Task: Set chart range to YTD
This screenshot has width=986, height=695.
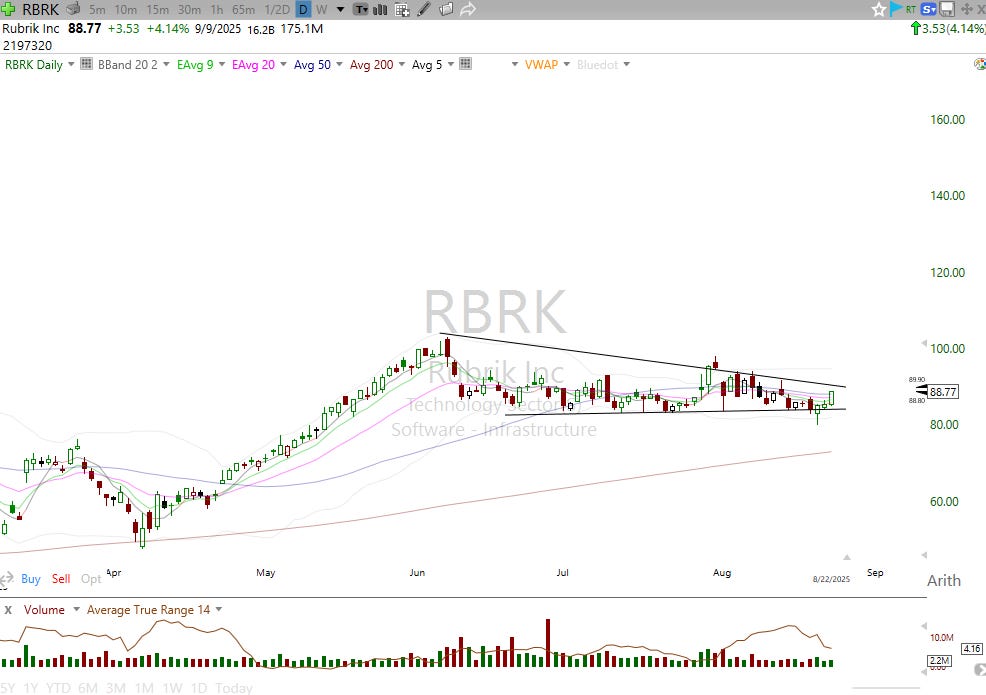Action: pyautogui.click(x=58, y=688)
